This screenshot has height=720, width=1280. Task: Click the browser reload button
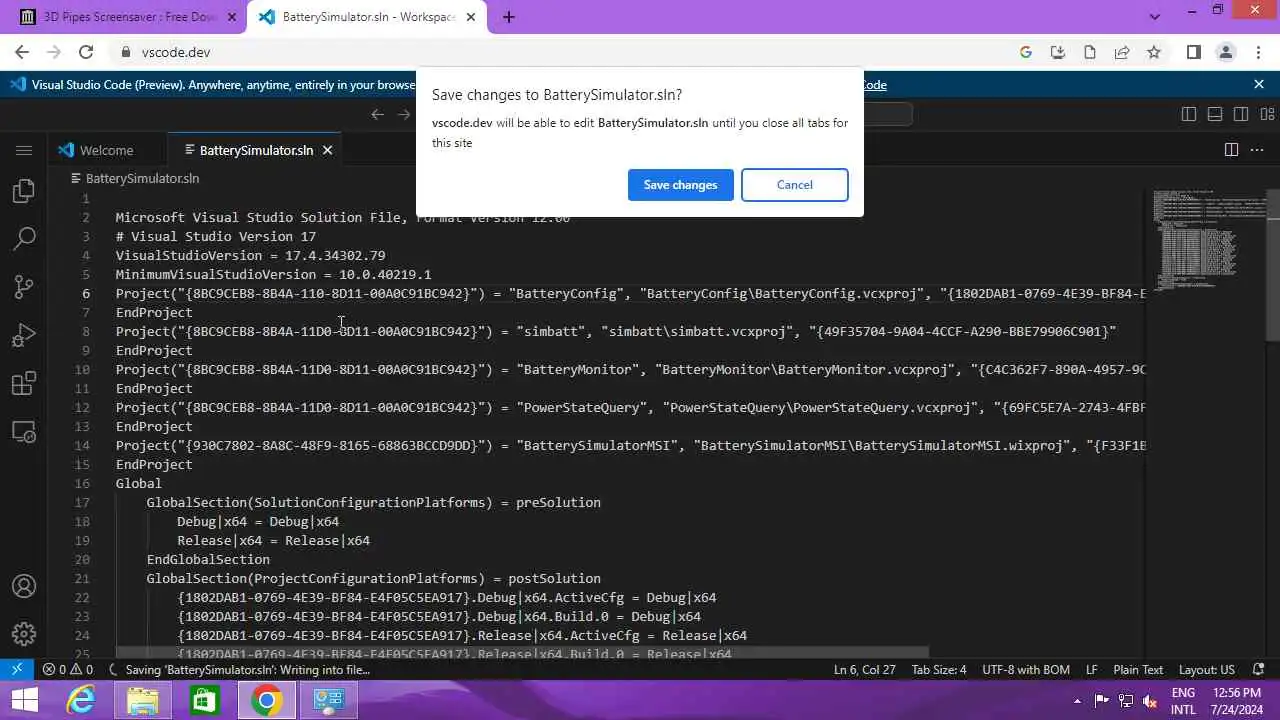pyautogui.click(x=86, y=52)
